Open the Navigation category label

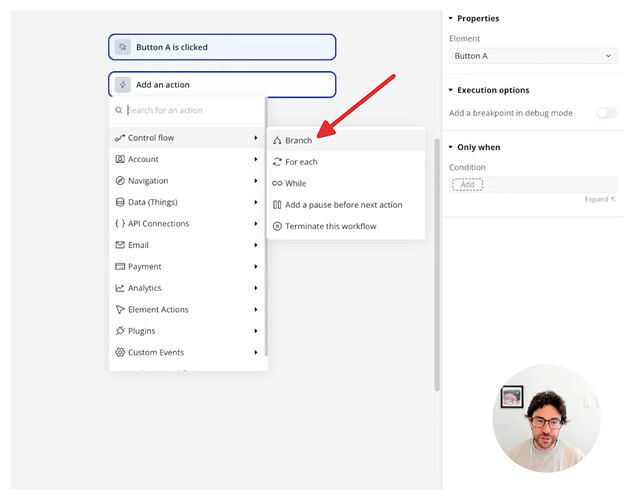pyautogui.click(x=148, y=180)
